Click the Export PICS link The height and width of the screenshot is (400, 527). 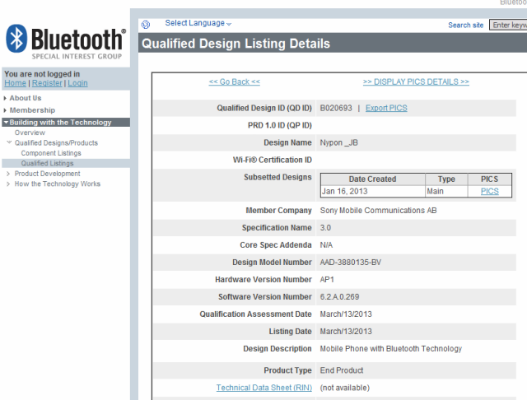coord(386,108)
